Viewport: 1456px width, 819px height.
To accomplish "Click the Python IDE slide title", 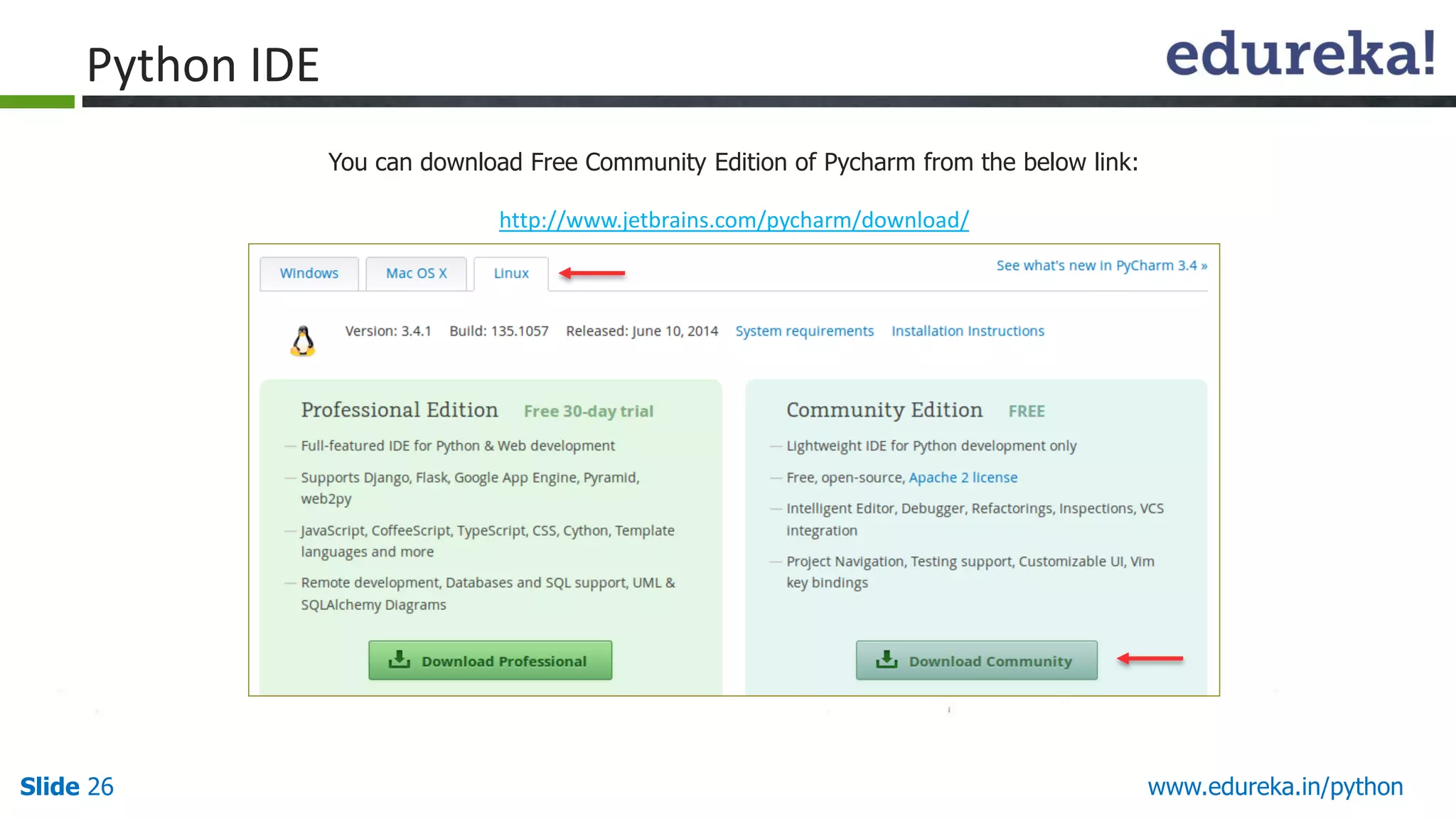I will click(x=203, y=65).
